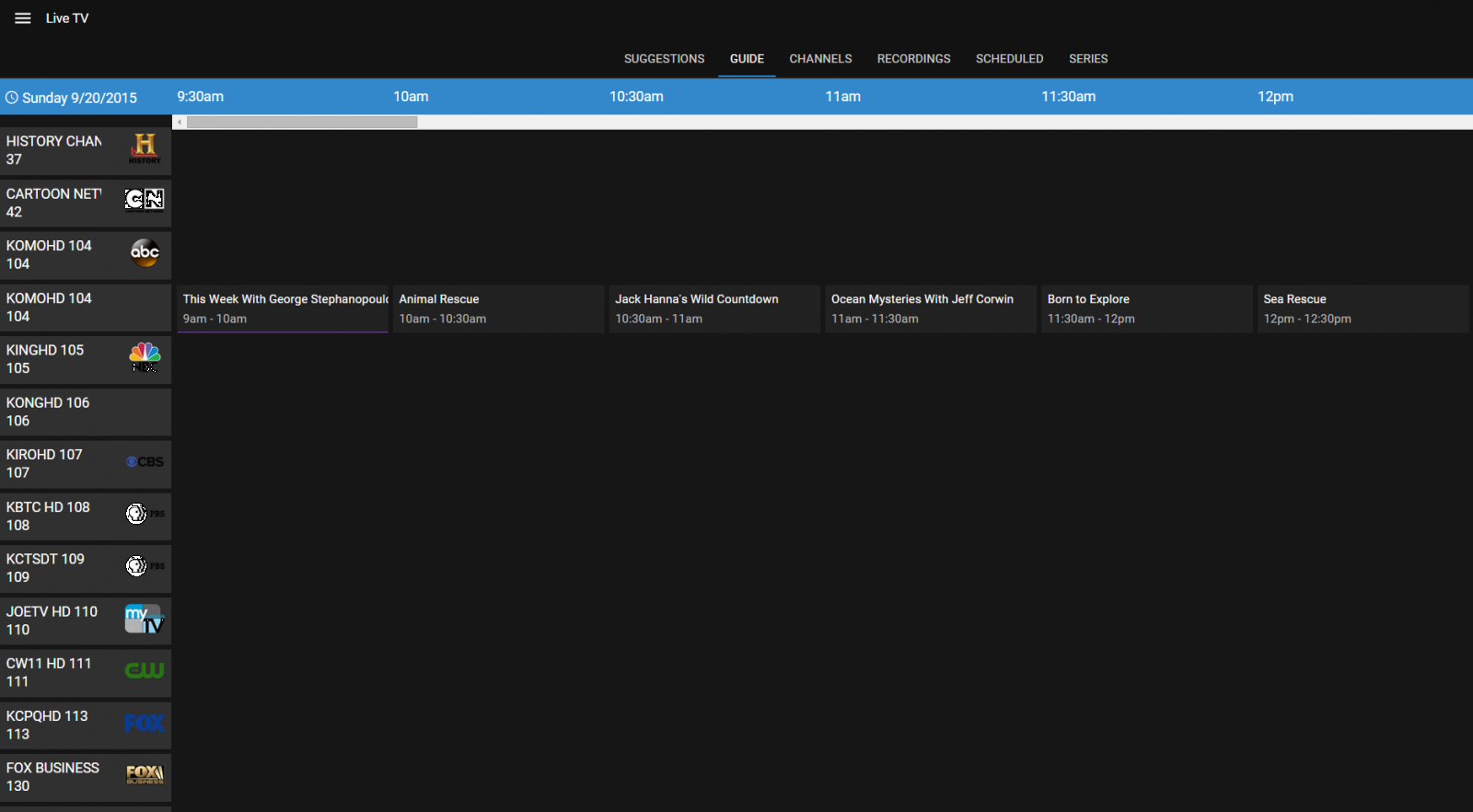Open the hamburger main menu

click(23, 18)
